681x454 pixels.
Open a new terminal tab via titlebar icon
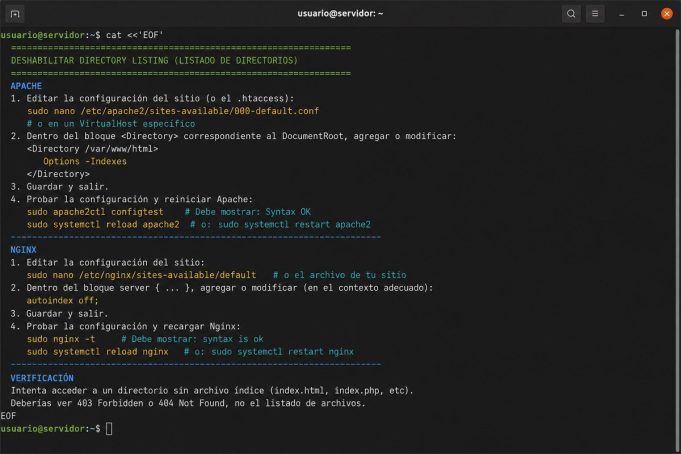pyautogui.click(x=15, y=14)
